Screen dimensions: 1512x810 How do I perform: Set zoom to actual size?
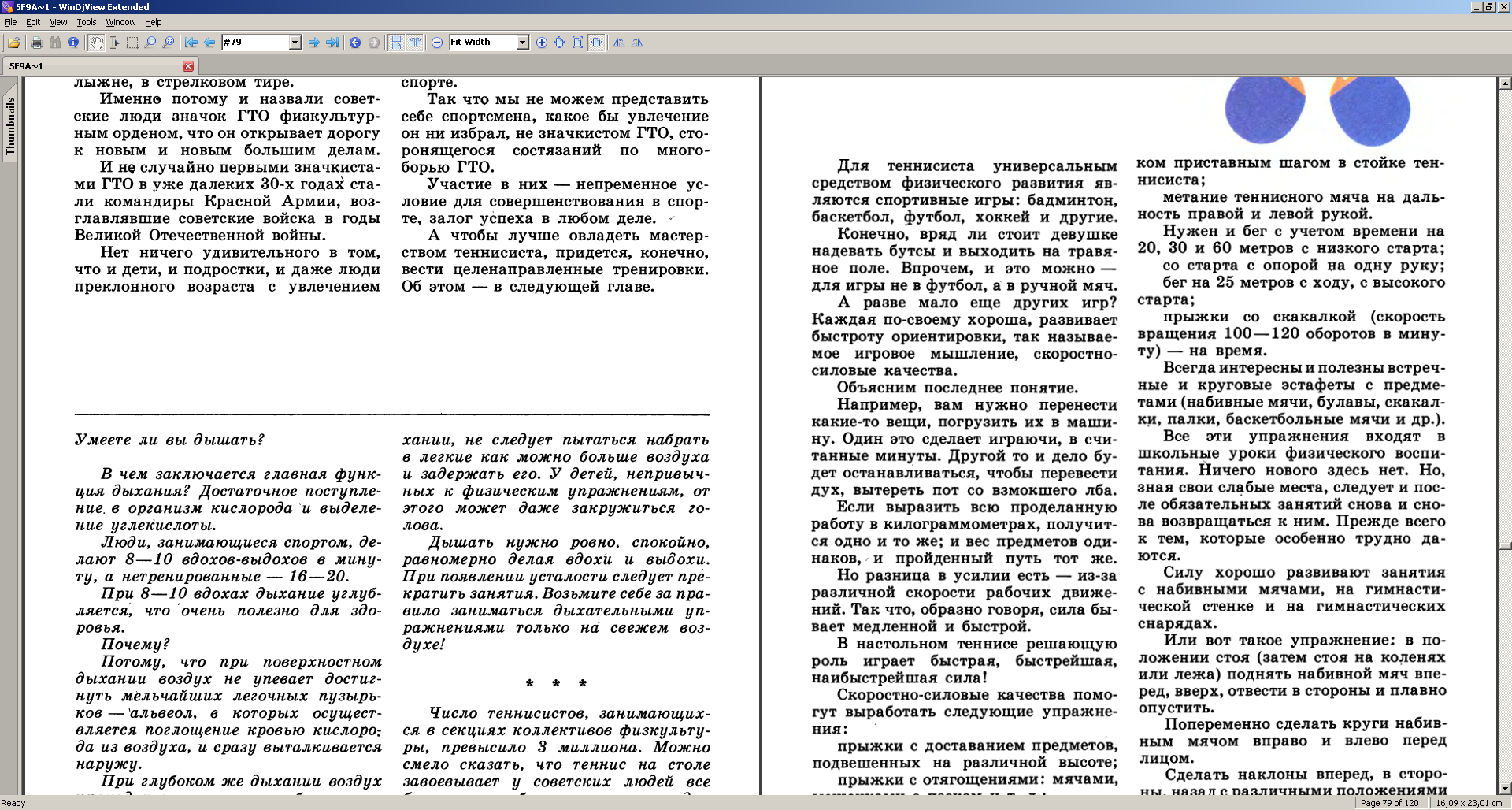point(560,43)
